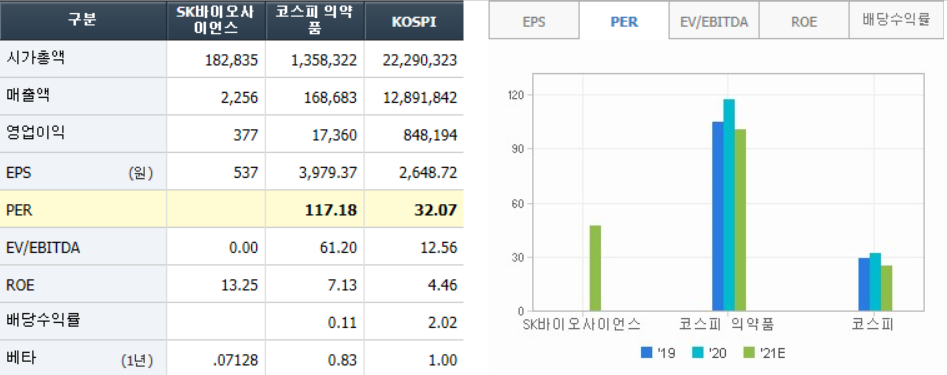Select the 시가총액 row label
The height and width of the screenshot is (375, 947).
(x=35, y=58)
